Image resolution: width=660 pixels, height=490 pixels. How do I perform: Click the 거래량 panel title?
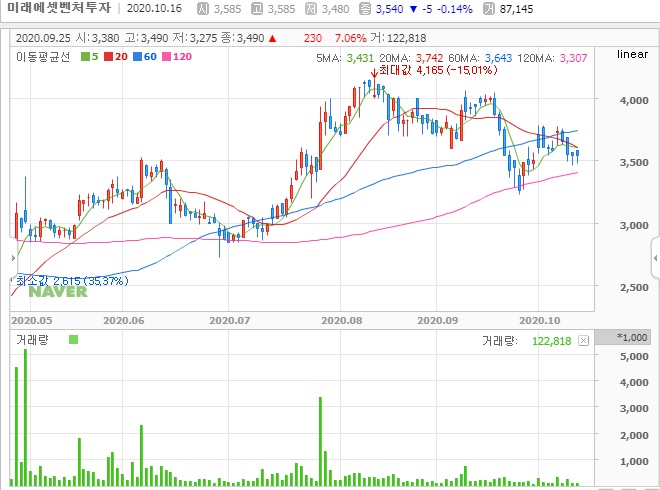[x=32, y=340]
